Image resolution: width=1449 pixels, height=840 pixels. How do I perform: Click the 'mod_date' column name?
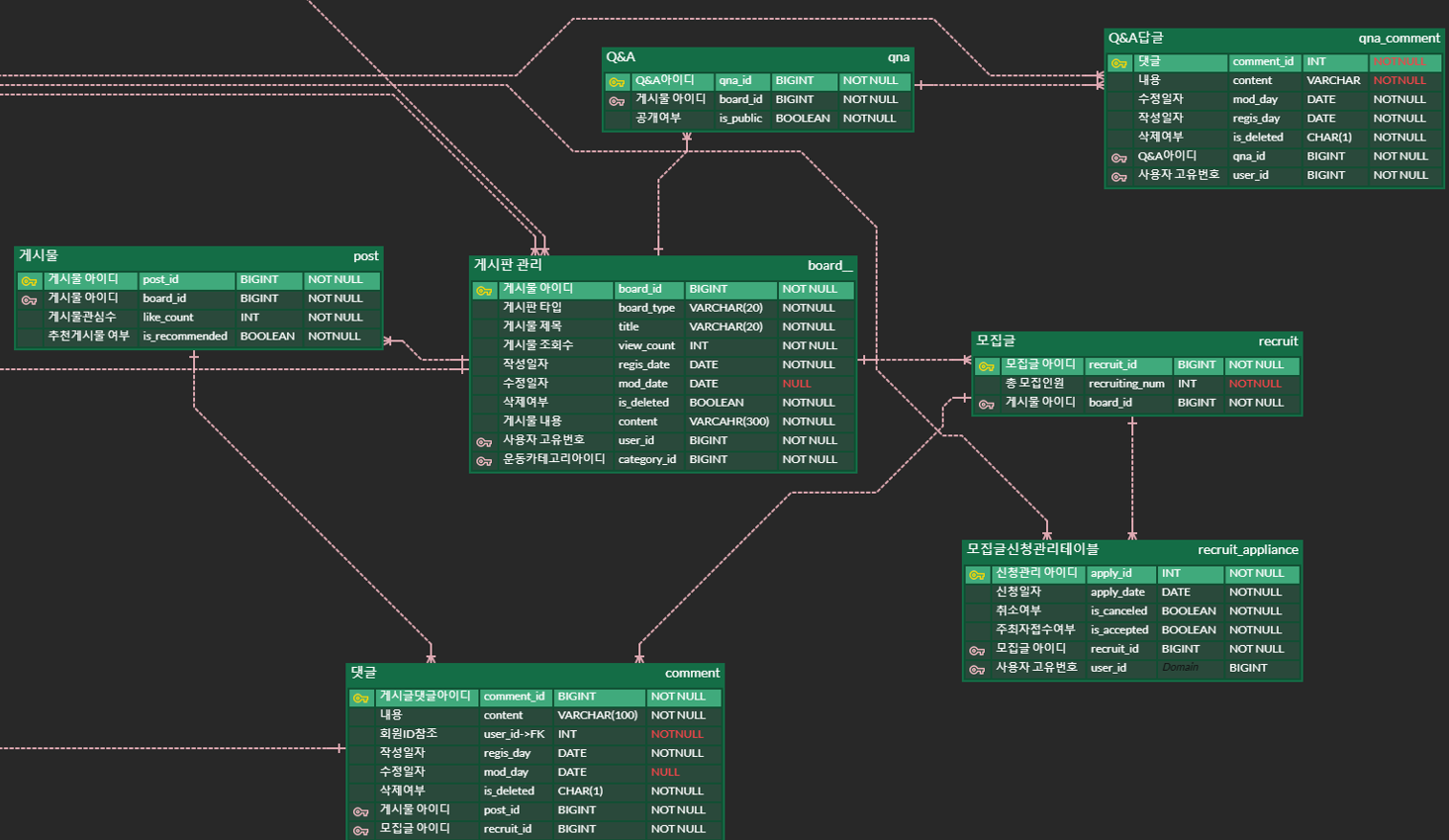coord(643,384)
